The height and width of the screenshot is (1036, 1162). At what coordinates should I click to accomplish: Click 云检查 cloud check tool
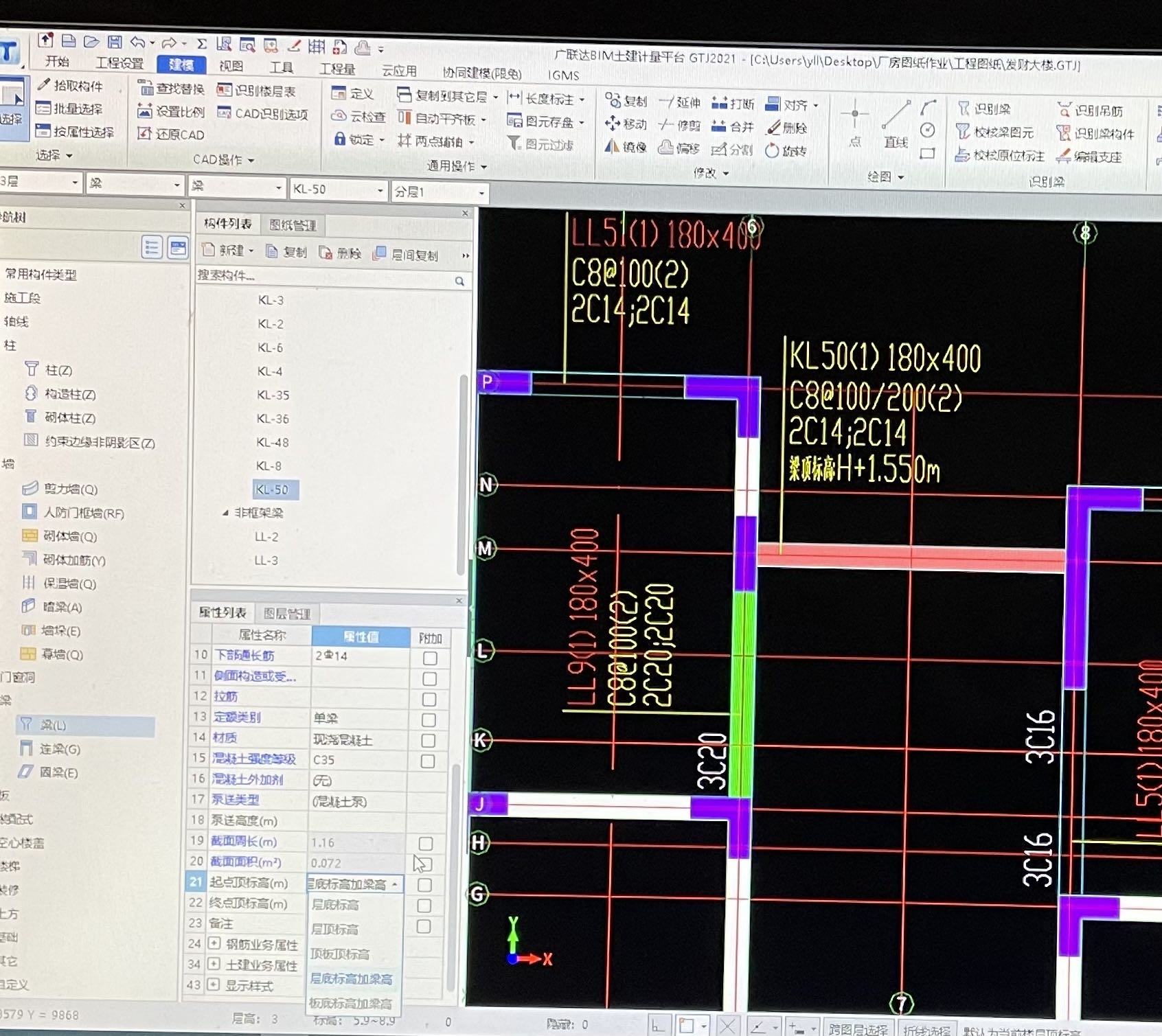(x=358, y=117)
